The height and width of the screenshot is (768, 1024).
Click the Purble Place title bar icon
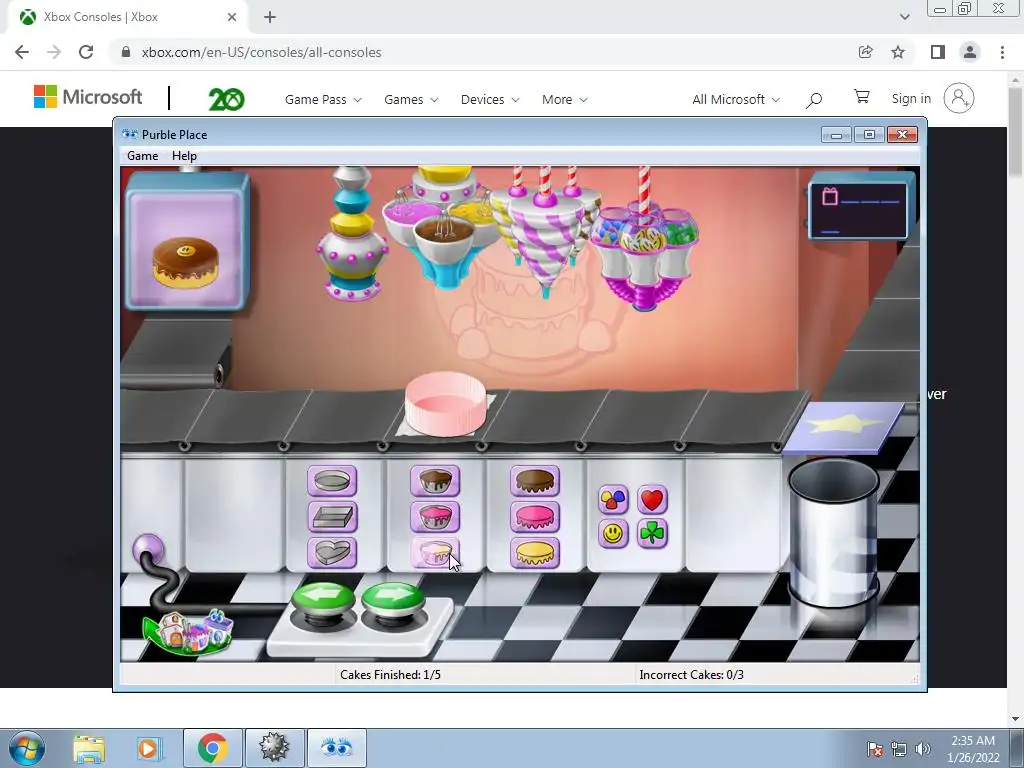130,135
